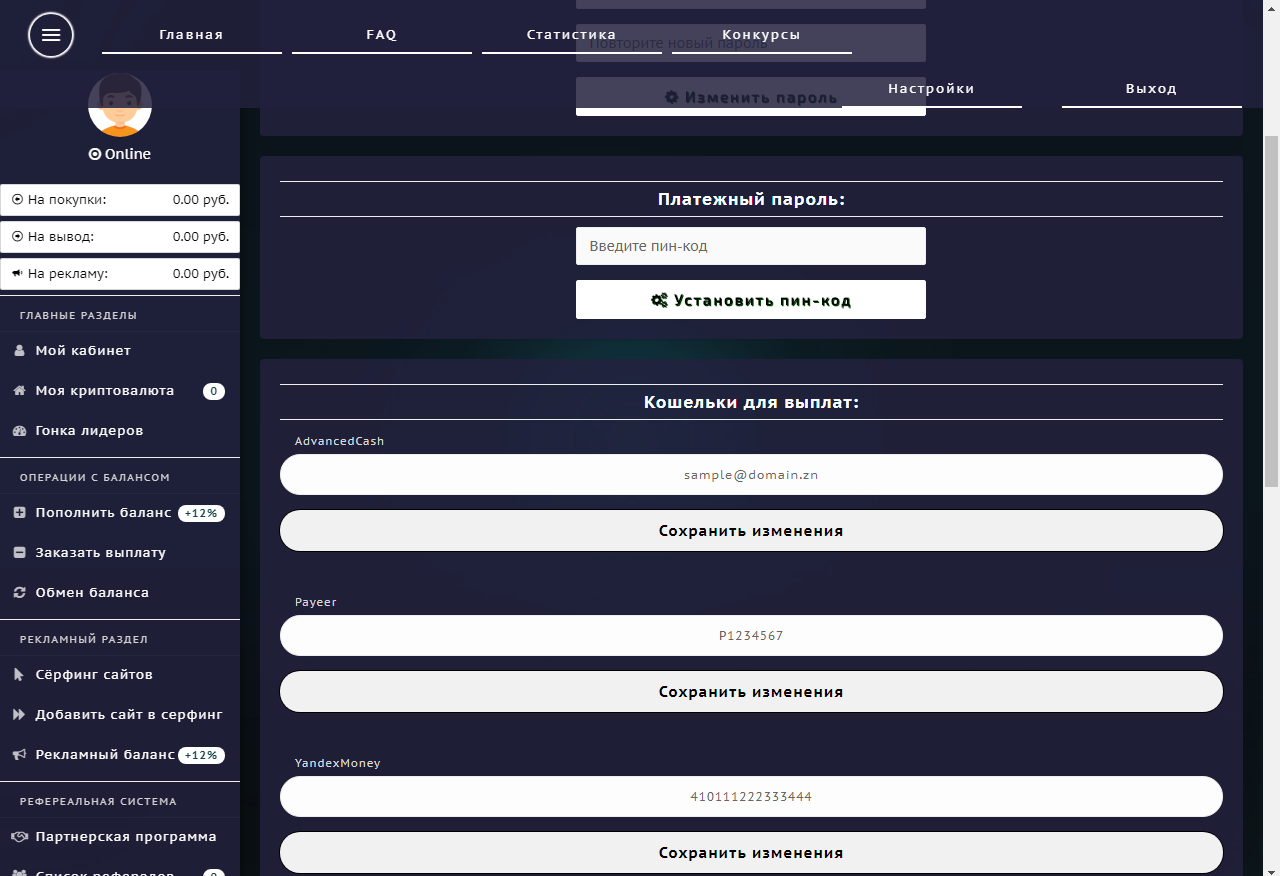Click handshake icon beside Партнерская программа
This screenshot has width=1280, height=876.
click(x=19, y=837)
